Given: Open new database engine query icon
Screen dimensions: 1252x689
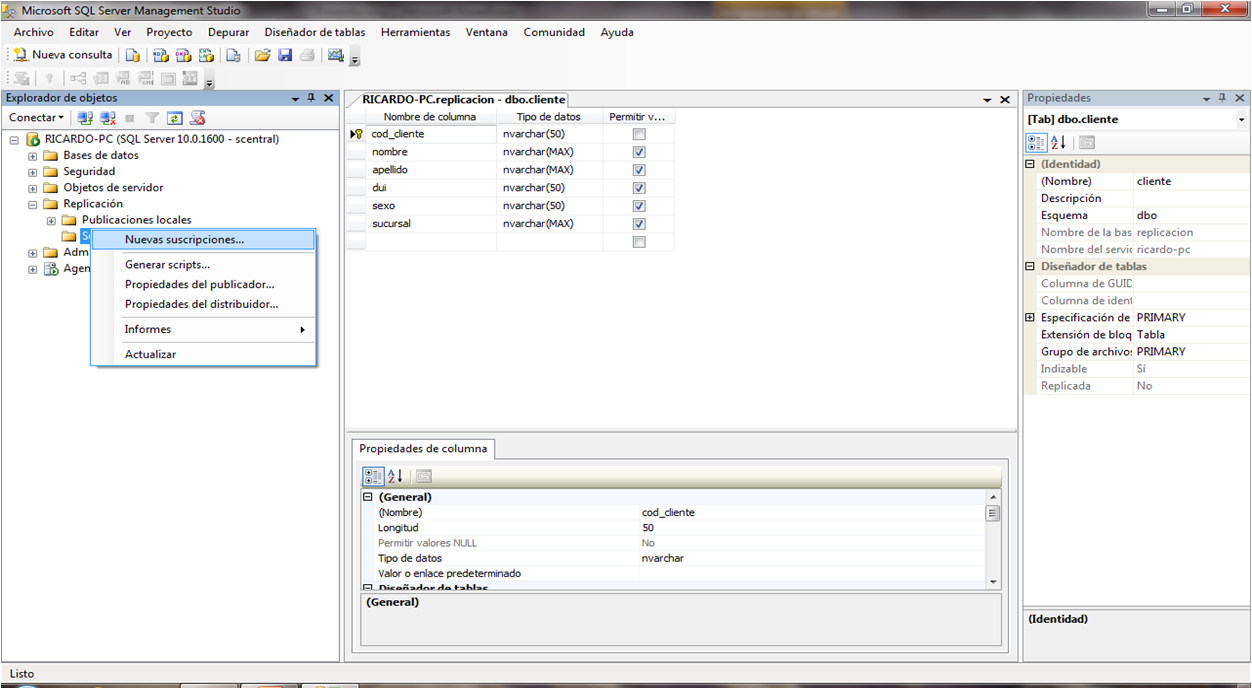Looking at the screenshot, I should [x=132, y=55].
